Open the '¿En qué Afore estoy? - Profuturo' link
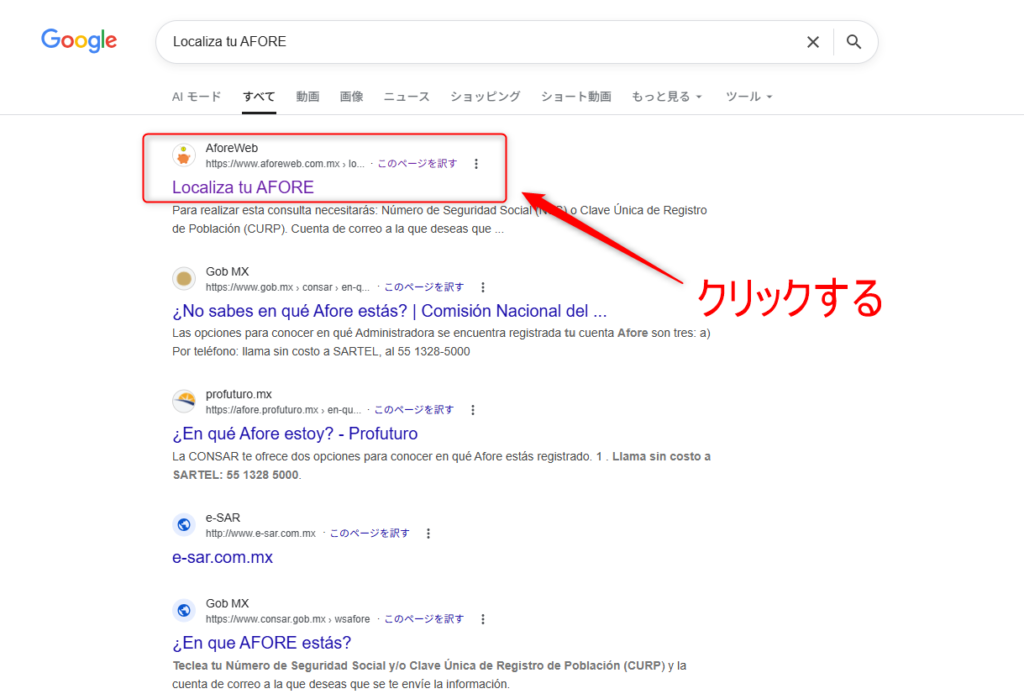Screen dimensions: 1024x694 pyautogui.click(x=294, y=434)
